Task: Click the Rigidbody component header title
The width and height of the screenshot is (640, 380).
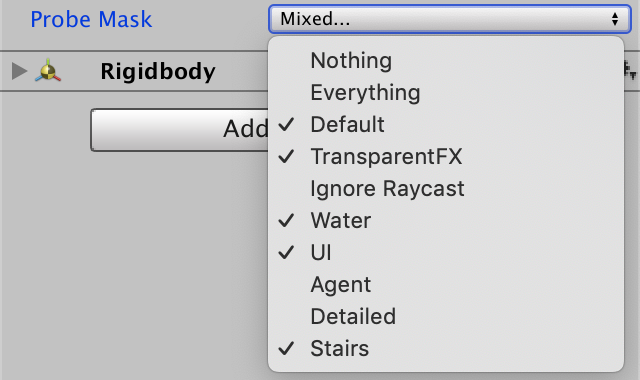Action: [x=158, y=71]
